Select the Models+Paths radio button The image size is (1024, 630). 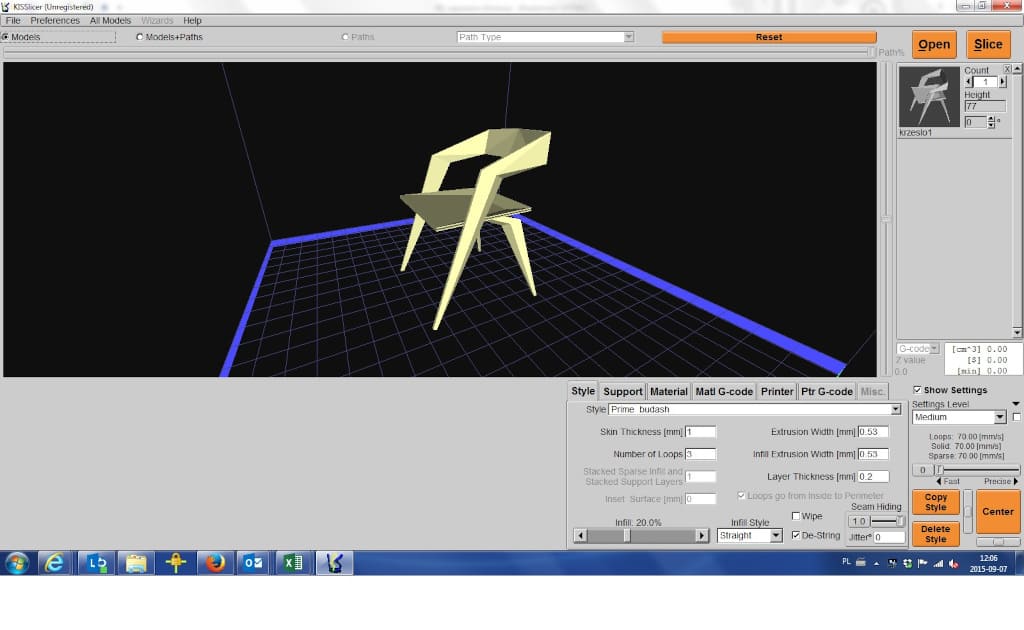(139, 37)
